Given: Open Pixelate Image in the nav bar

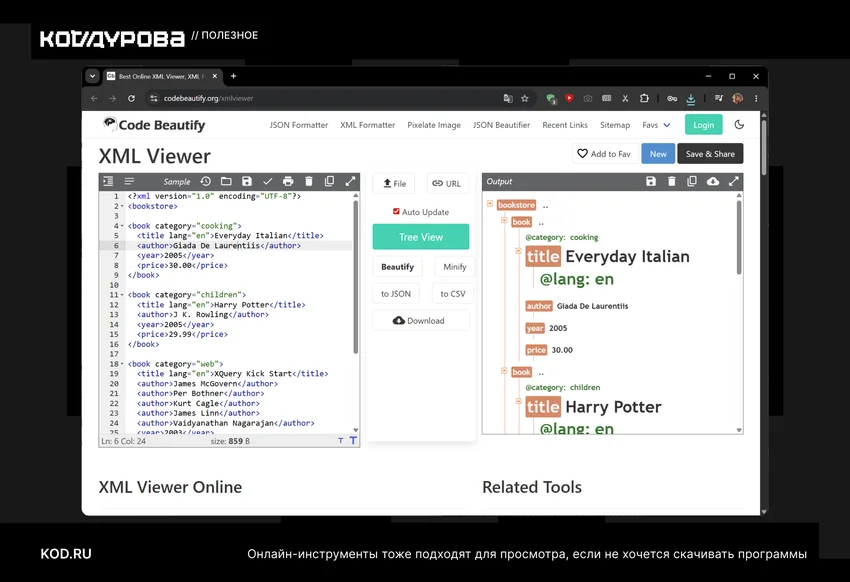Looking at the screenshot, I should coord(434,125).
